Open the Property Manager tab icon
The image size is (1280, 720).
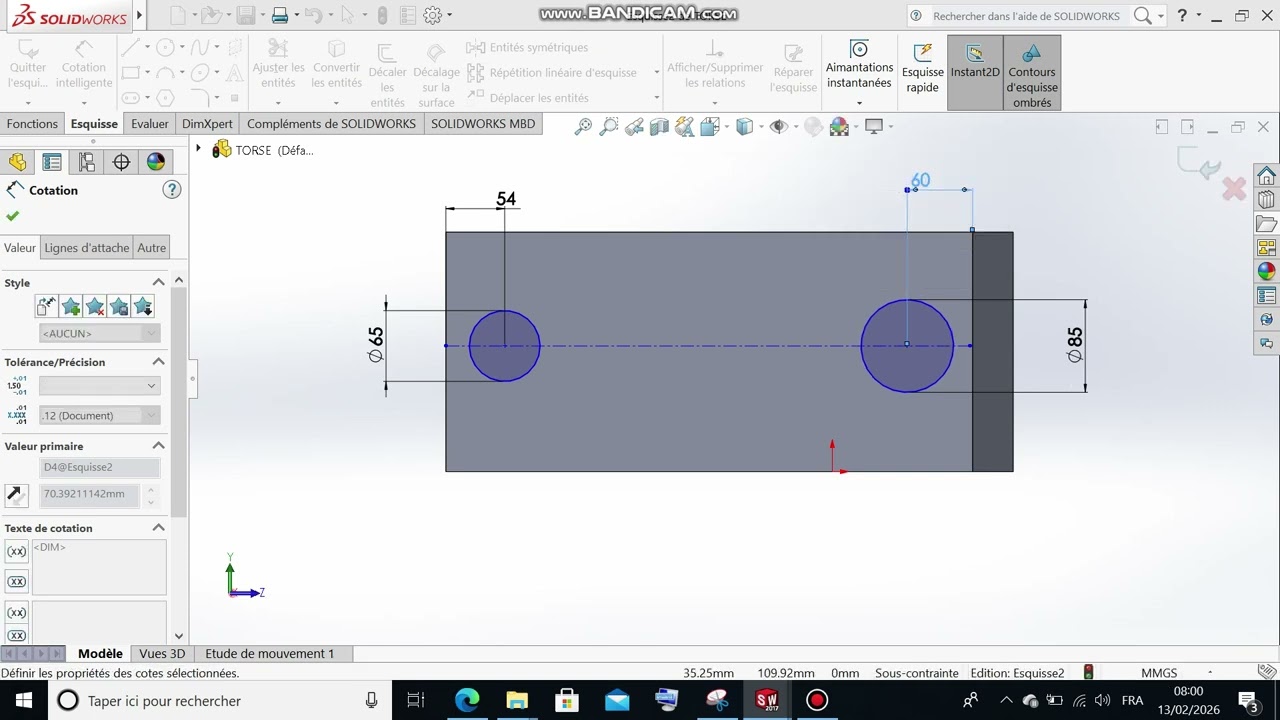point(52,162)
